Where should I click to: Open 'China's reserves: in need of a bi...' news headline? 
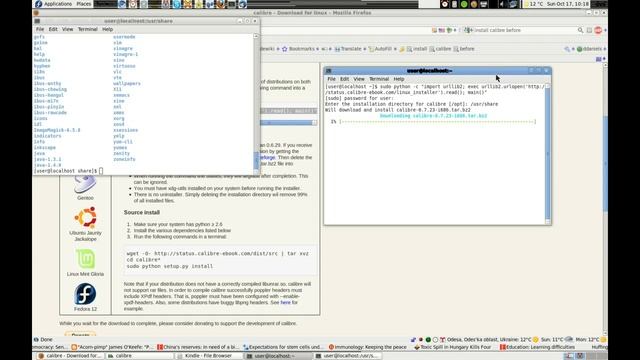click(198, 347)
